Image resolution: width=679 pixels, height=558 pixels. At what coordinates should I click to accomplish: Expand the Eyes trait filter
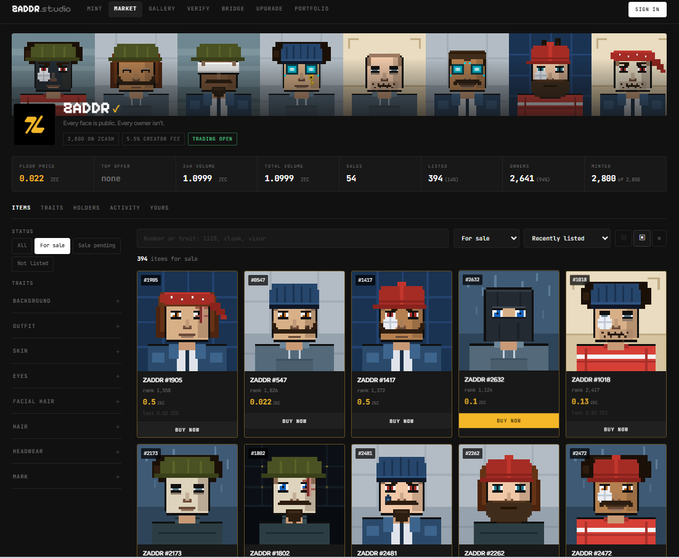coord(66,376)
